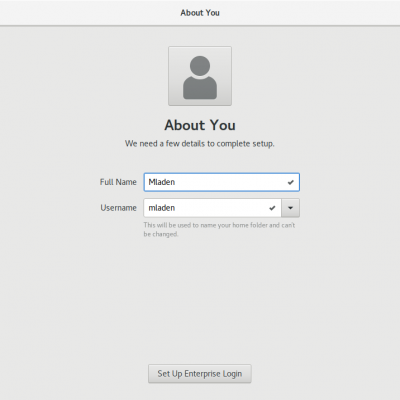Click the person silhouette head in avatar

tap(200, 65)
